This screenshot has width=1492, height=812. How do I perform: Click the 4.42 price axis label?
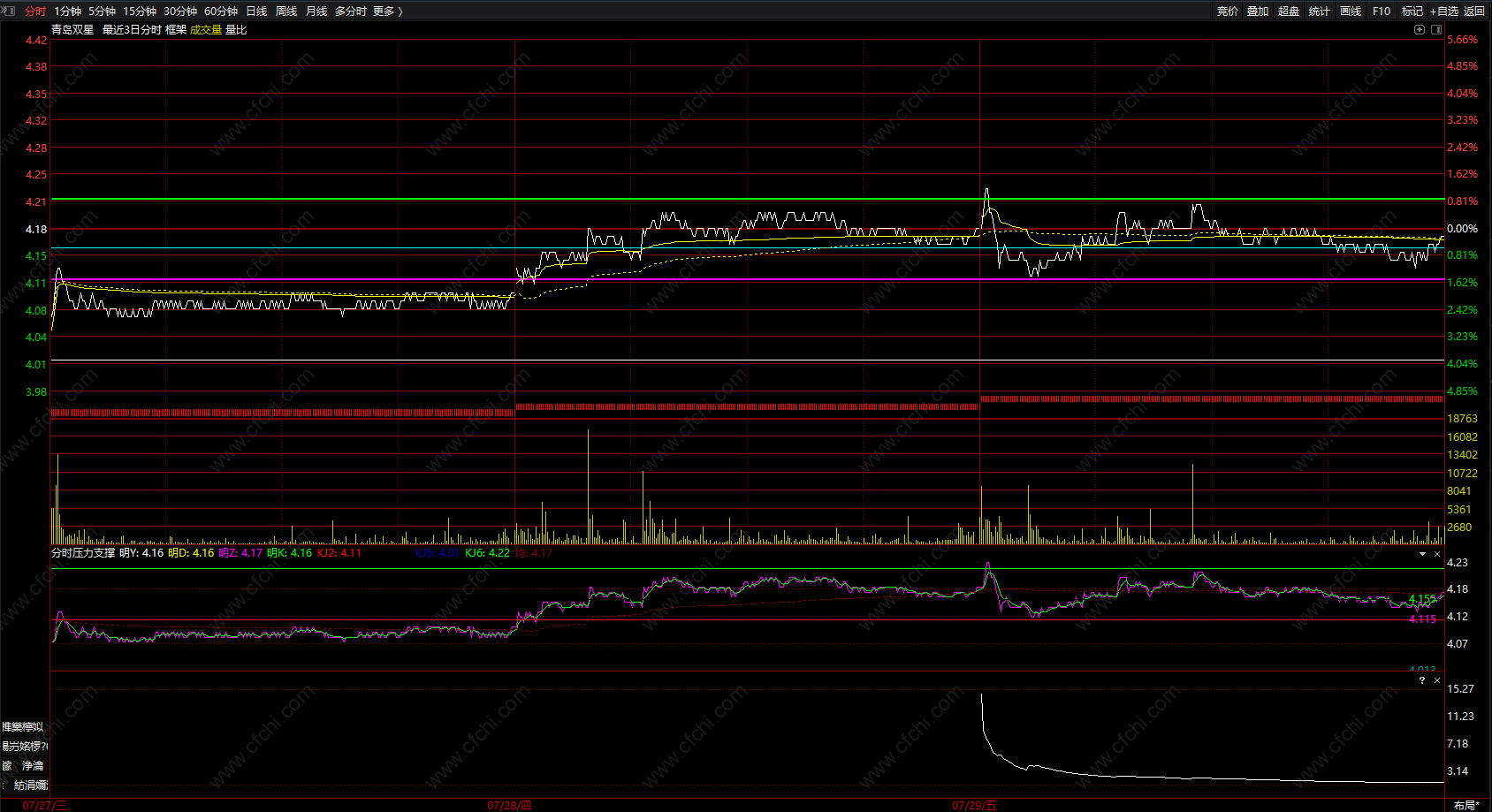tap(36, 40)
